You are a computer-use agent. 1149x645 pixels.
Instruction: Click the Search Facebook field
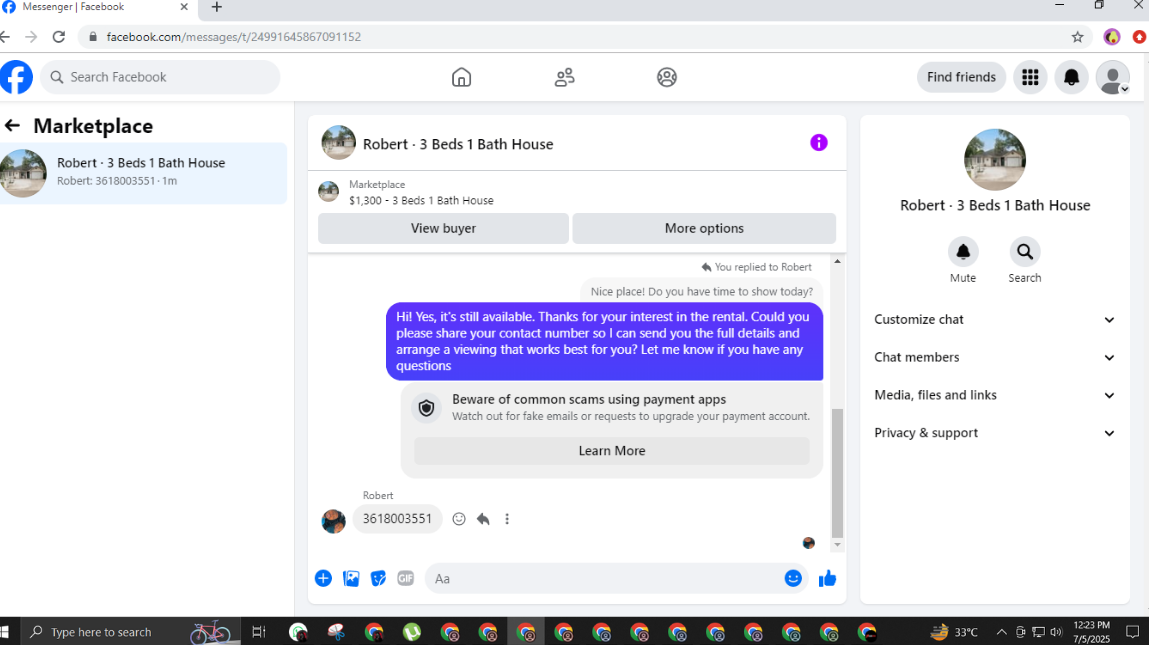click(x=160, y=77)
